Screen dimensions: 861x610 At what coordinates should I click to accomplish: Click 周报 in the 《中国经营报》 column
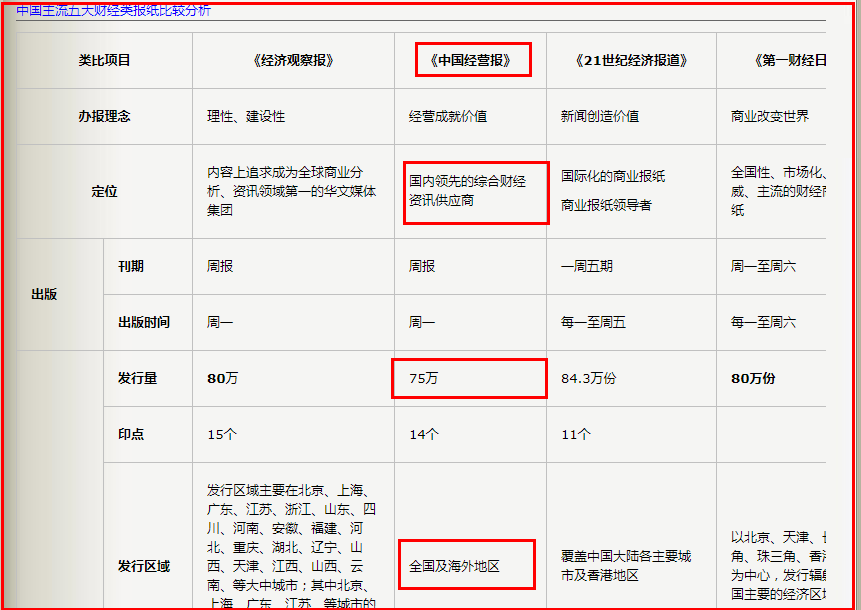(422, 266)
